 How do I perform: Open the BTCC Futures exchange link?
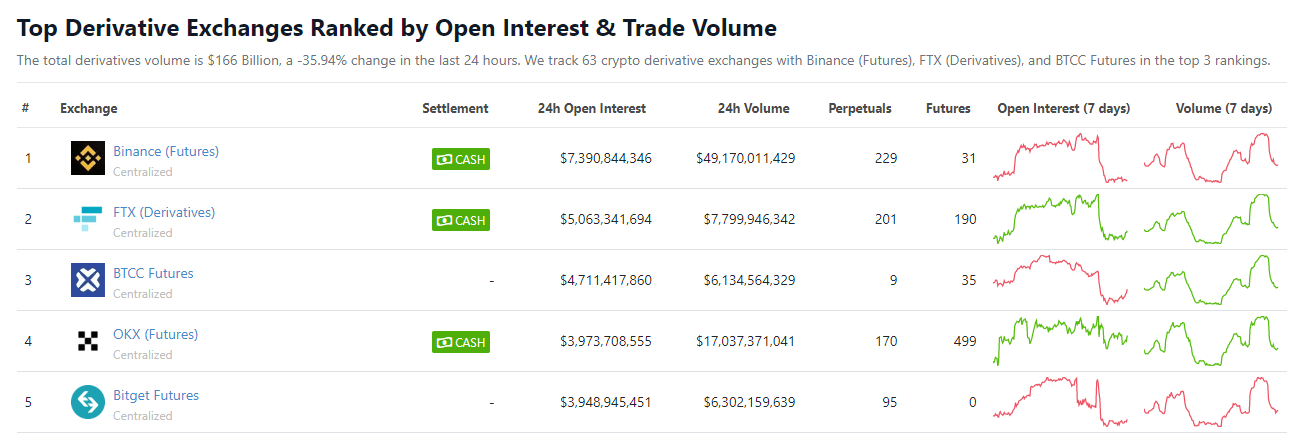153,273
